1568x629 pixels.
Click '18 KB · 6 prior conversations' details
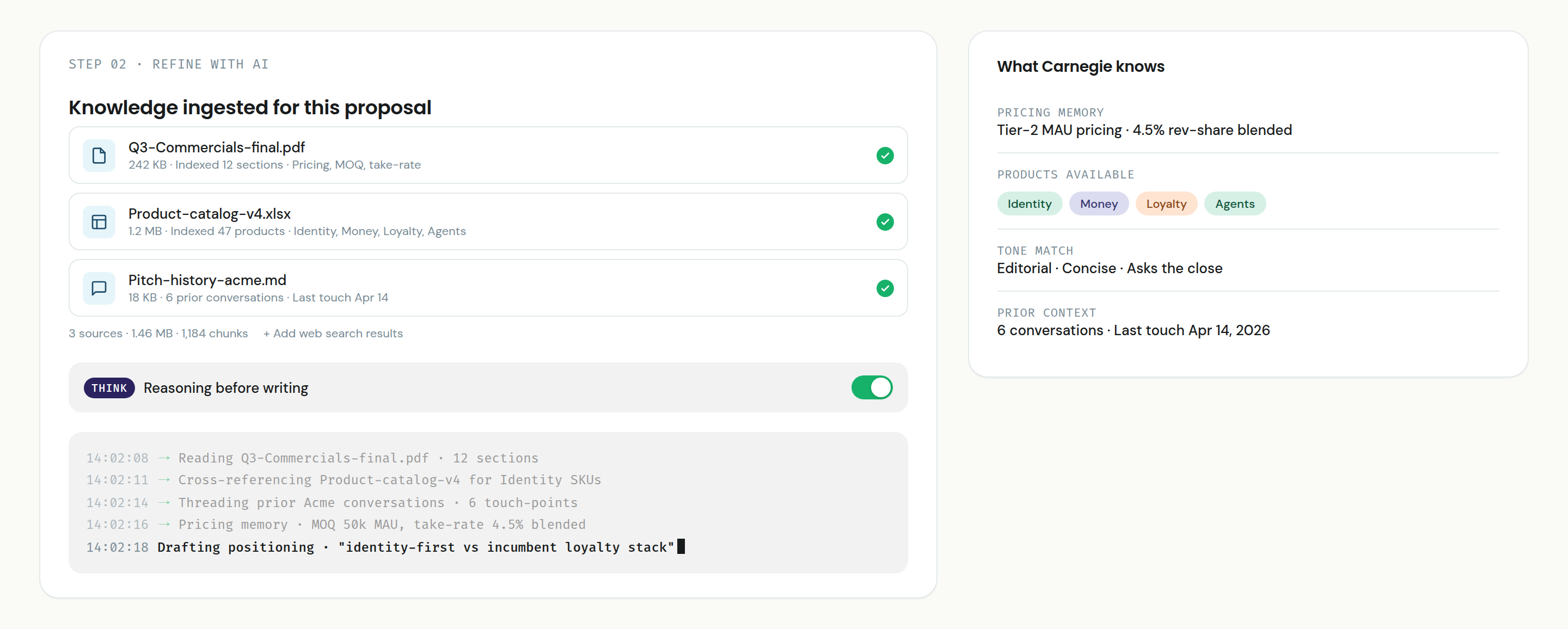pyautogui.click(x=206, y=298)
